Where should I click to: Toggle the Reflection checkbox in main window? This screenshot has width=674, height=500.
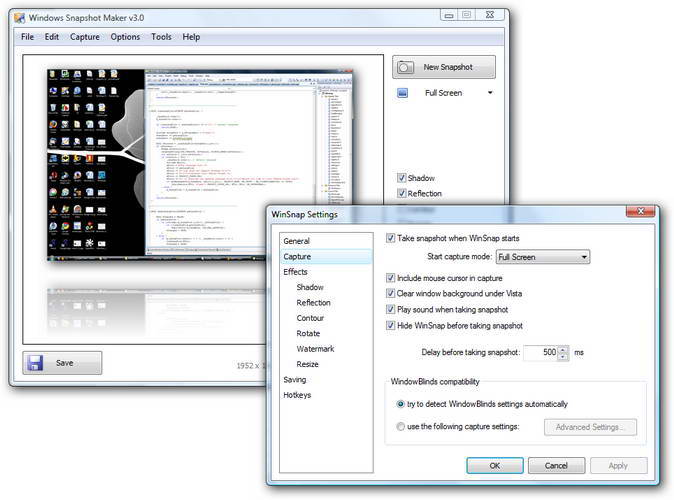(401, 193)
